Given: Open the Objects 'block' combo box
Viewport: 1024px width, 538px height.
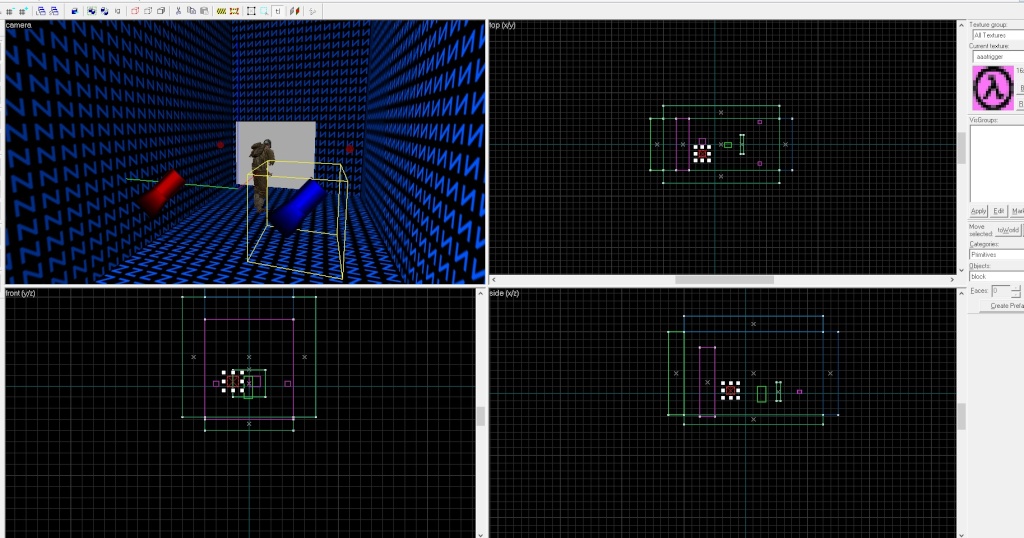Looking at the screenshot, I should click(997, 277).
